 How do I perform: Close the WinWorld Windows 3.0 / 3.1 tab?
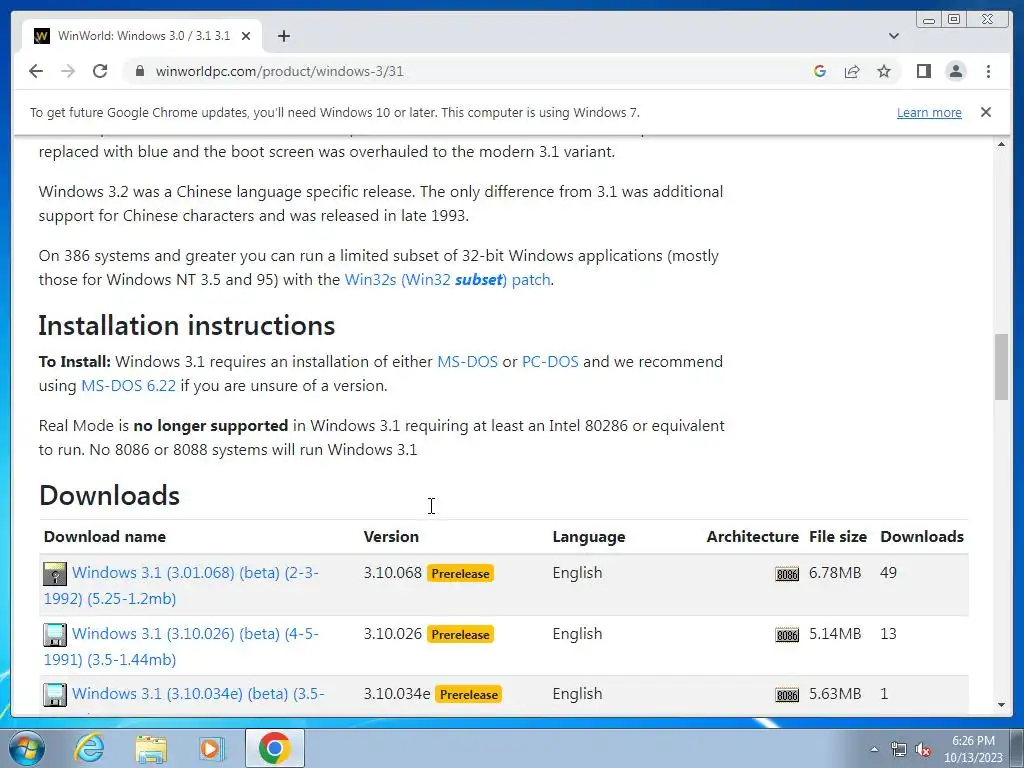pyautogui.click(x=246, y=36)
